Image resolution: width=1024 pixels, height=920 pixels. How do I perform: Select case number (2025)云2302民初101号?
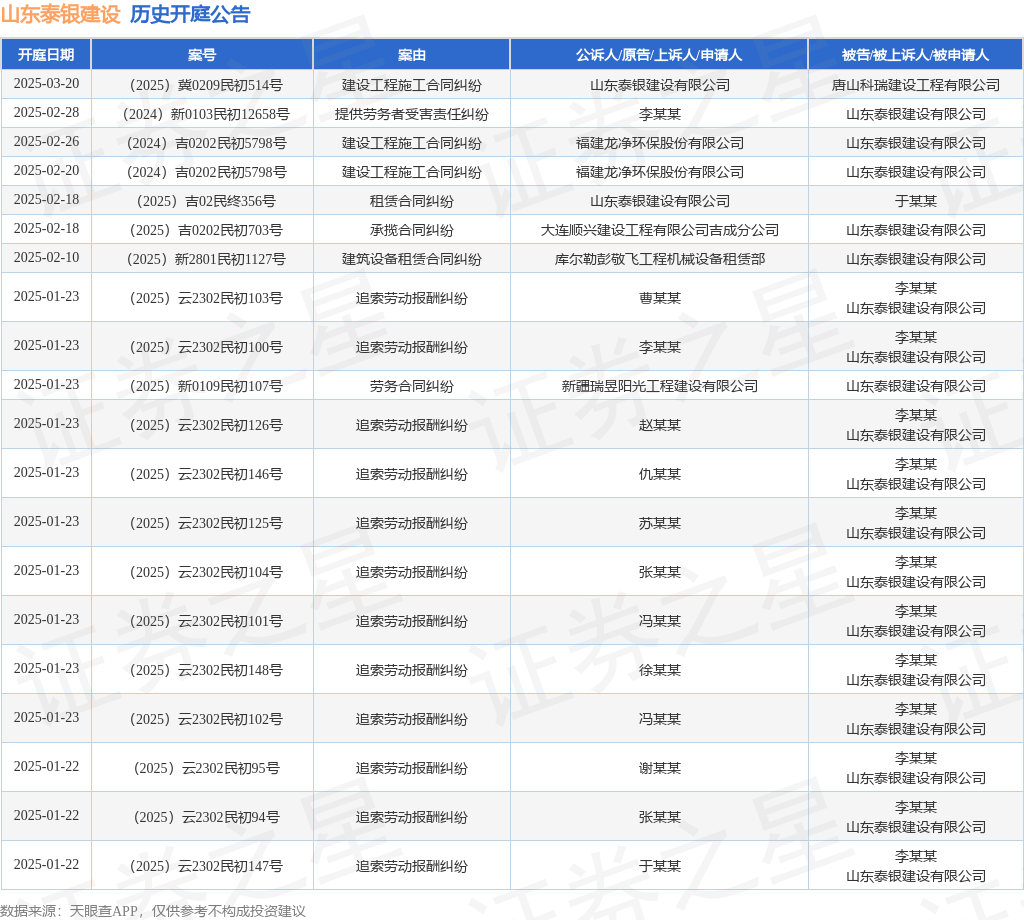click(206, 621)
